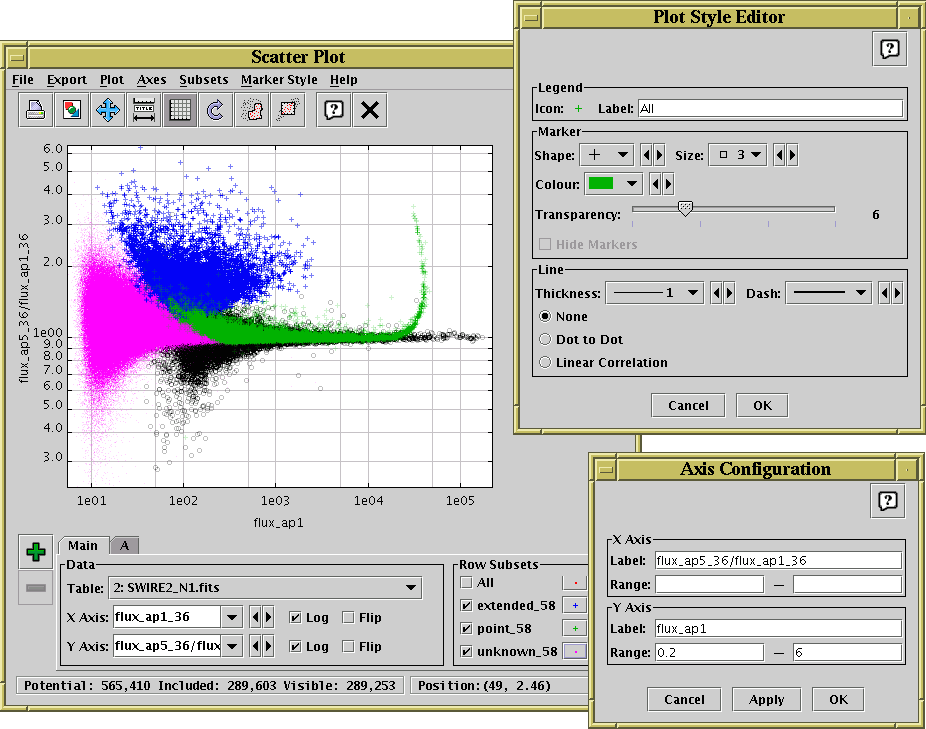Select the Dot to Dot line option
The height and width of the screenshot is (729, 926).
coord(545,339)
